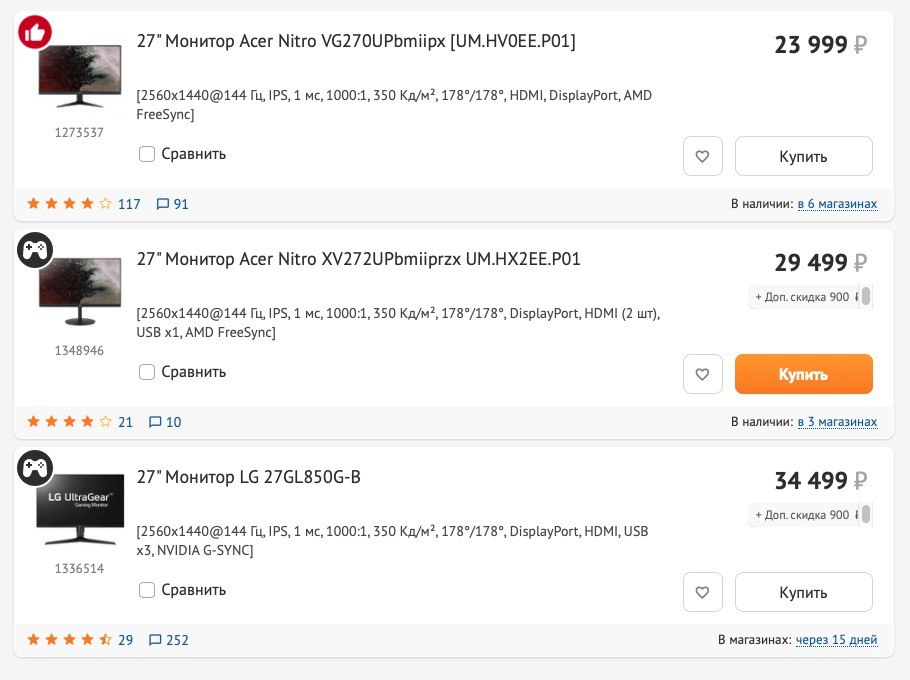Add Acer Nitro XV272UPbmiiprzx to wishlist heart icon
Viewport: 910px width, 680px height.
[702, 374]
